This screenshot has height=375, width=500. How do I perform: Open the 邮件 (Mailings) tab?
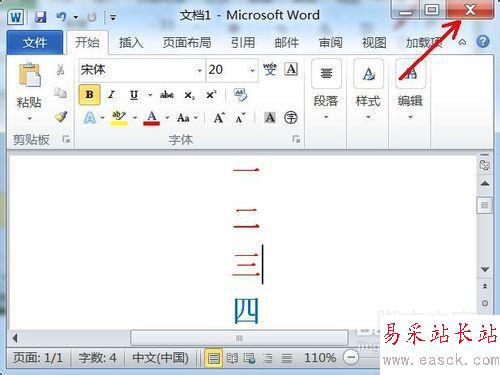286,42
